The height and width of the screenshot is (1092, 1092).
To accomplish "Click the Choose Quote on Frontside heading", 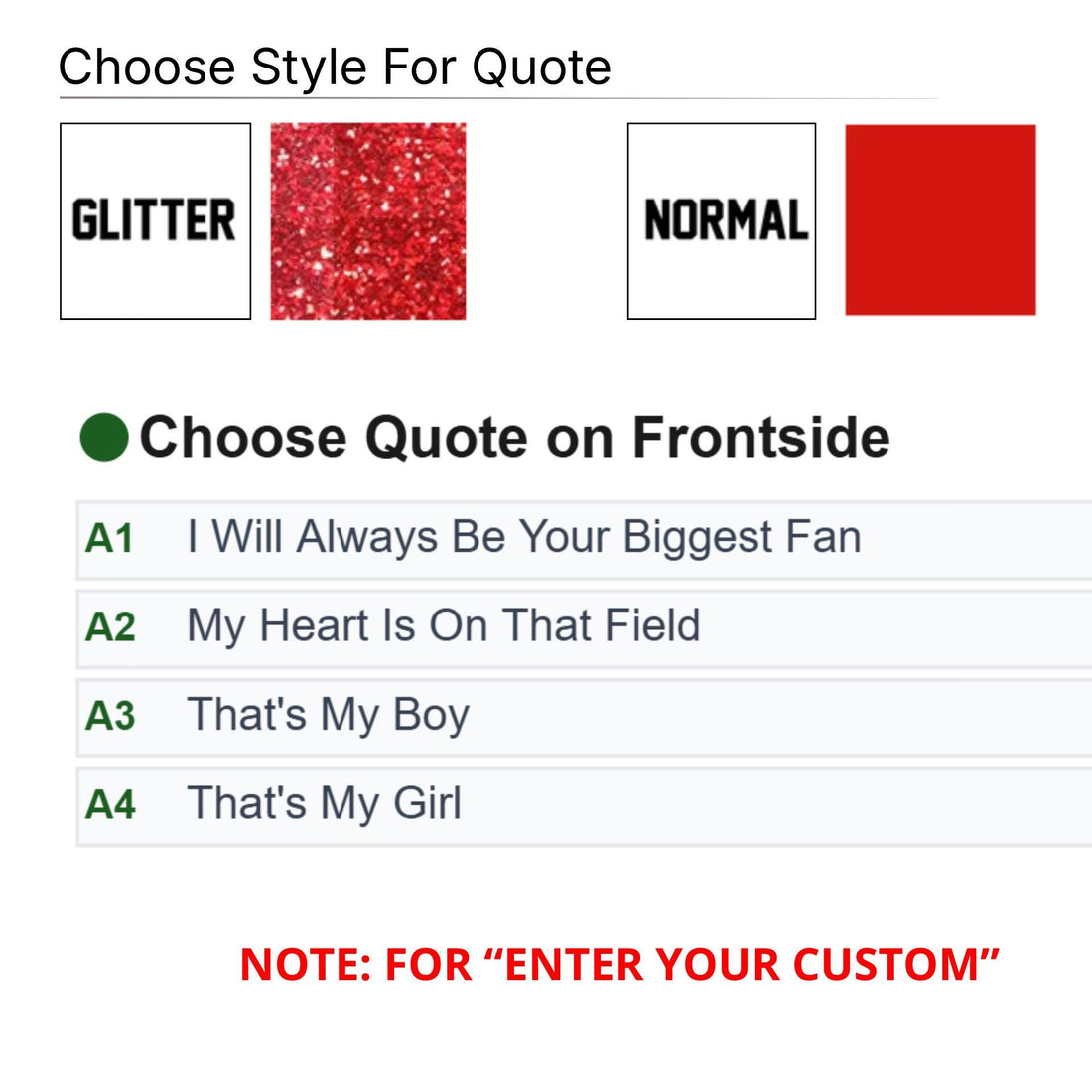I will coord(514,438).
